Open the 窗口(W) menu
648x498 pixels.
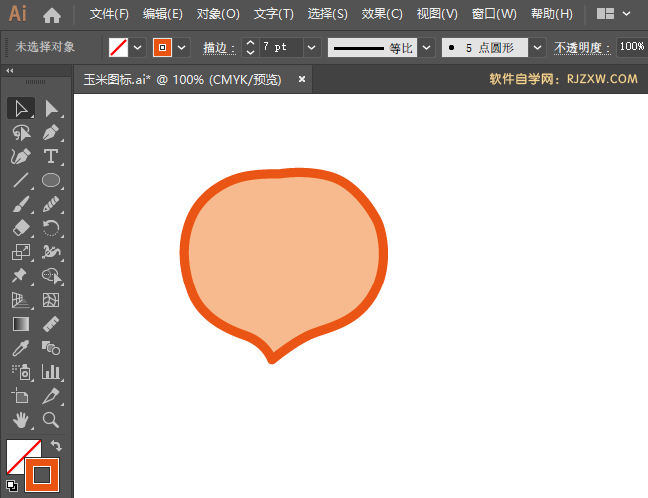click(x=494, y=14)
